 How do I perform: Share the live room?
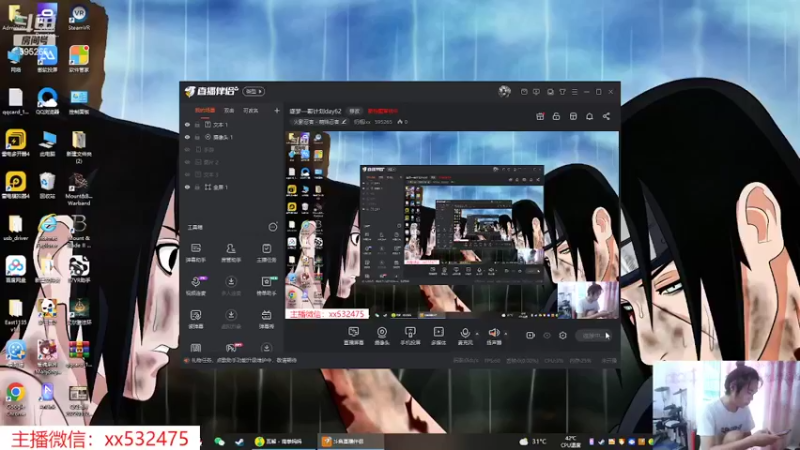[x=606, y=116]
